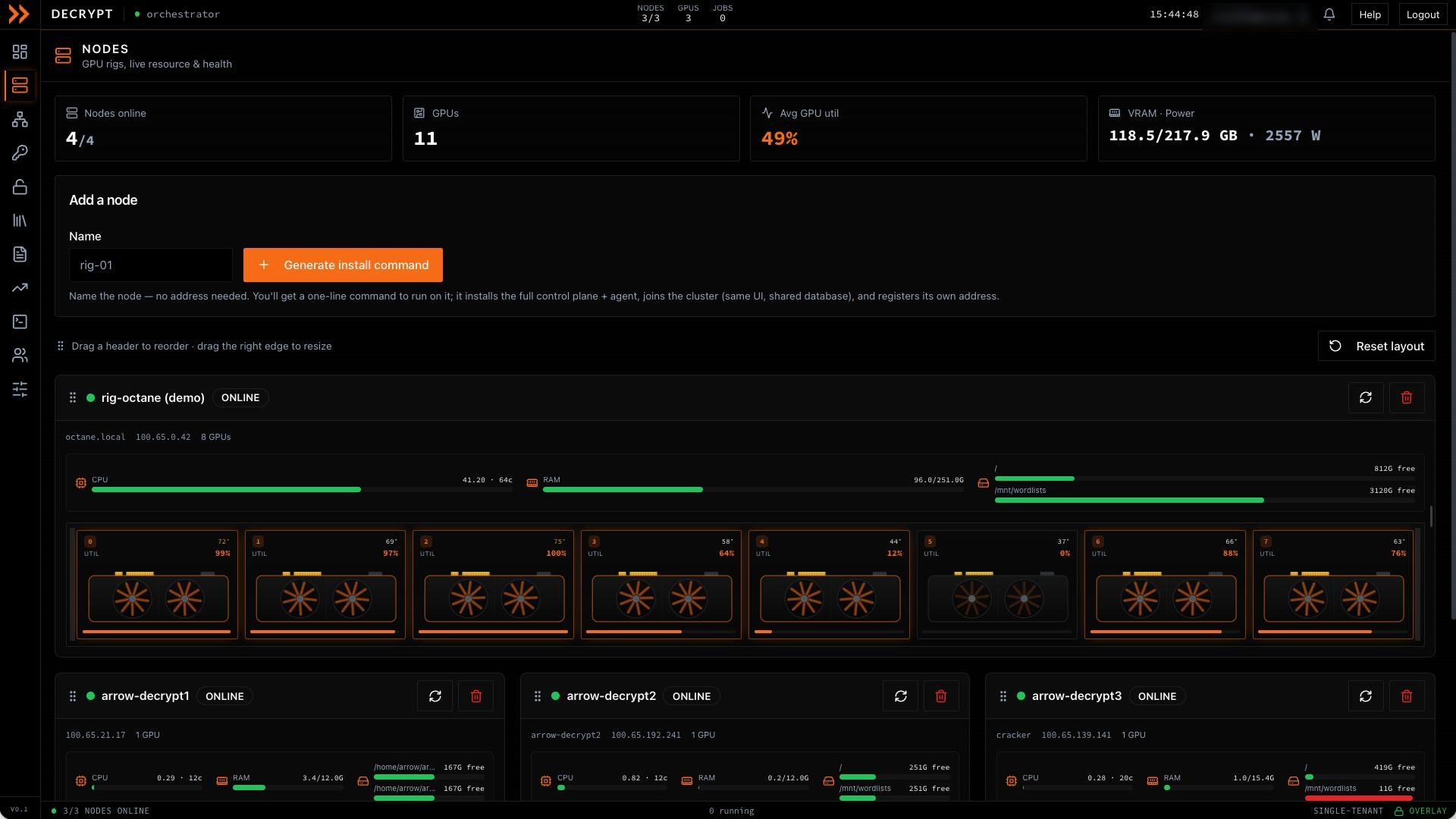Image resolution: width=1456 pixels, height=819 pixels.
Task: Open the notifications bell
Action: [x=1329, y=14]
